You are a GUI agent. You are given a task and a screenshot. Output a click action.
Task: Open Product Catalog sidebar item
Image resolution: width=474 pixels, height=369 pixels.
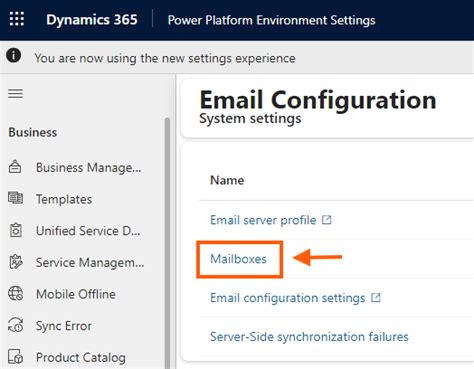pyautogui.click(x=81, y=357)
